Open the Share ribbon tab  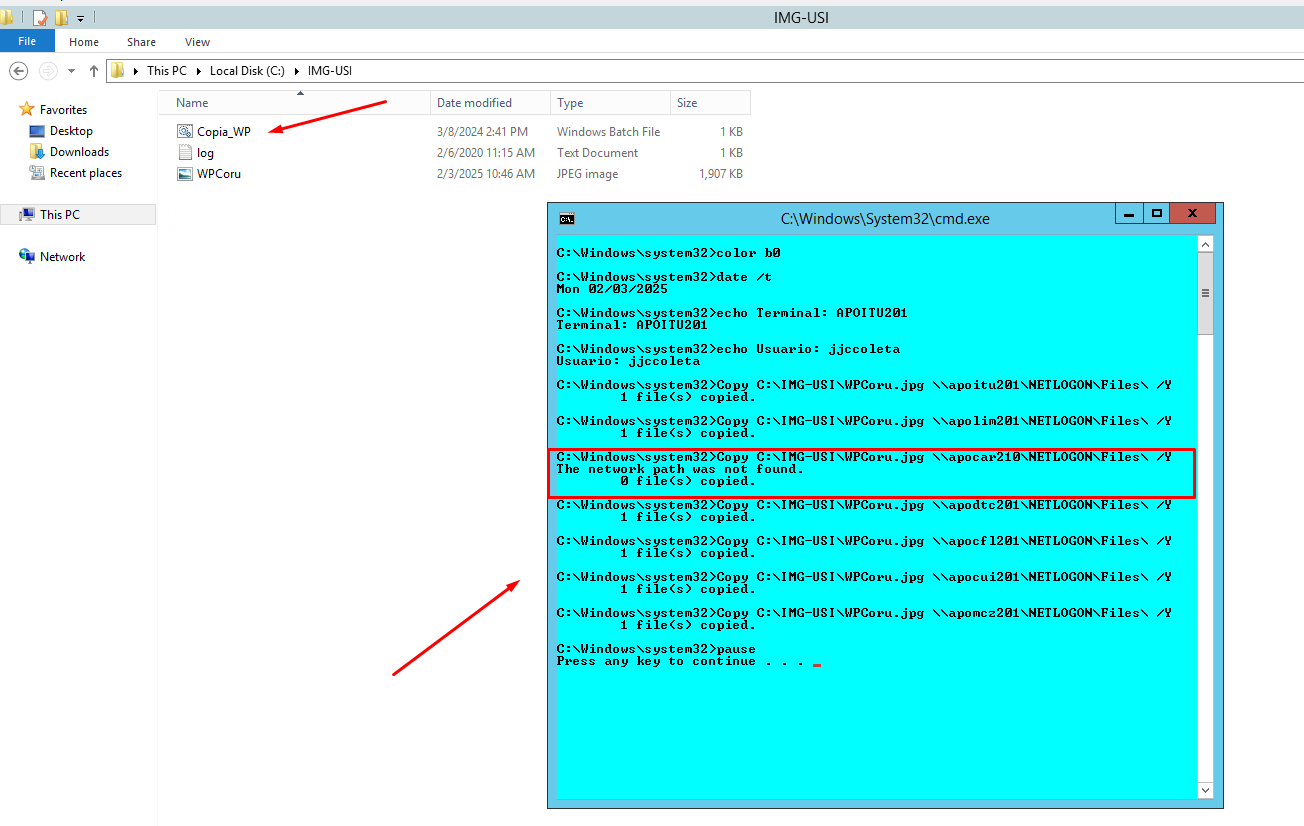(x=141, y=42)
